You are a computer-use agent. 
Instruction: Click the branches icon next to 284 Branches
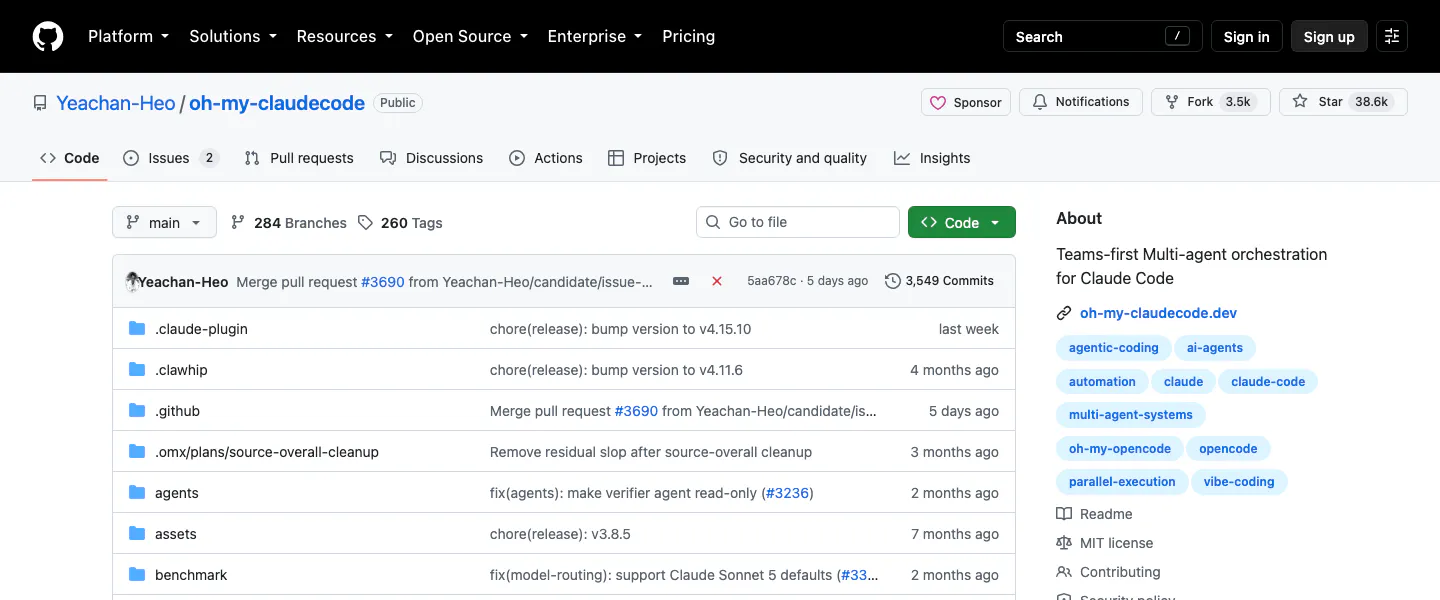238,223
